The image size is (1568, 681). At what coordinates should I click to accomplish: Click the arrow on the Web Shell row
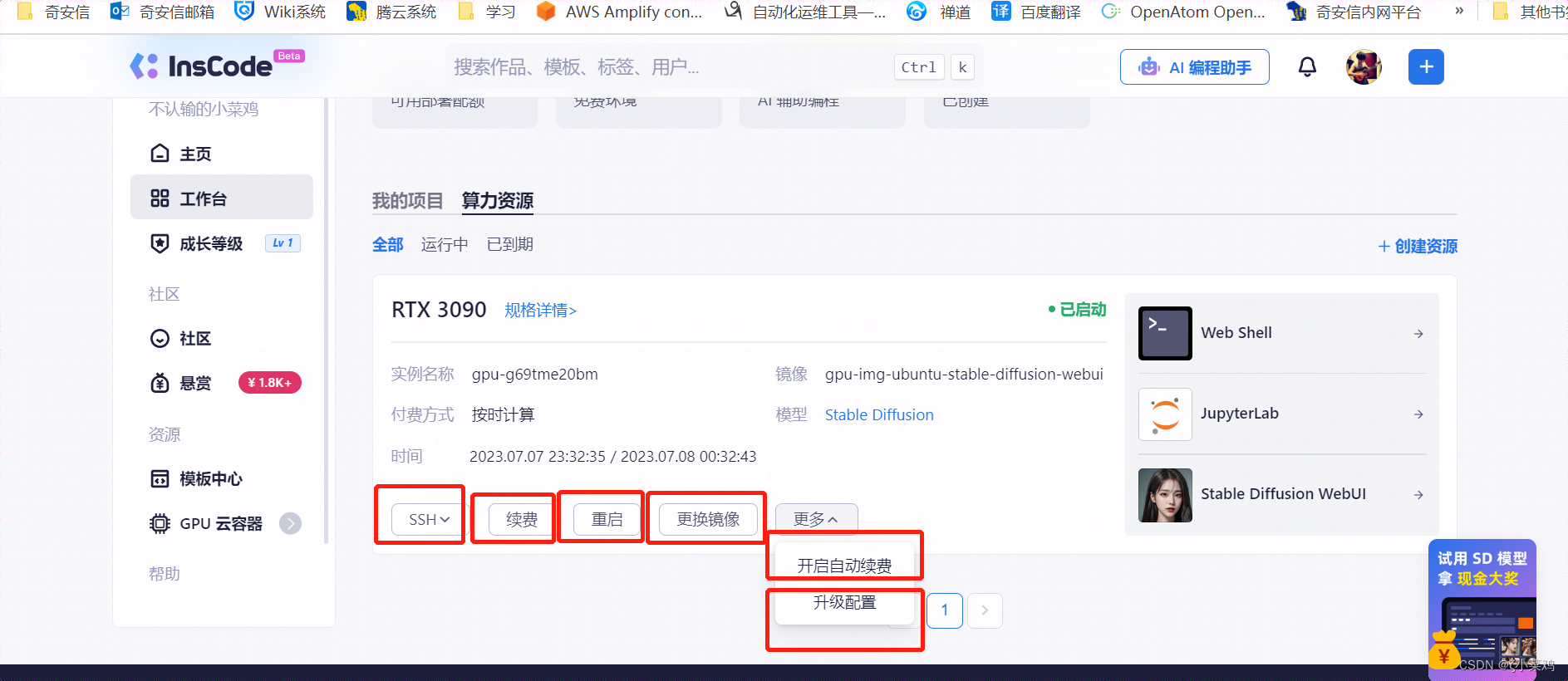click(1418, 334)
